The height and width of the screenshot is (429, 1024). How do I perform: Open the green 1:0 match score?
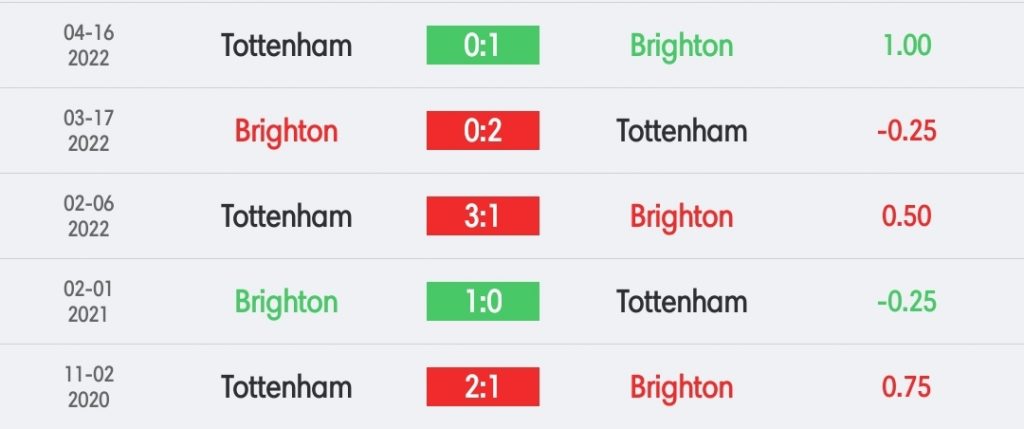[x=482, y=301]
